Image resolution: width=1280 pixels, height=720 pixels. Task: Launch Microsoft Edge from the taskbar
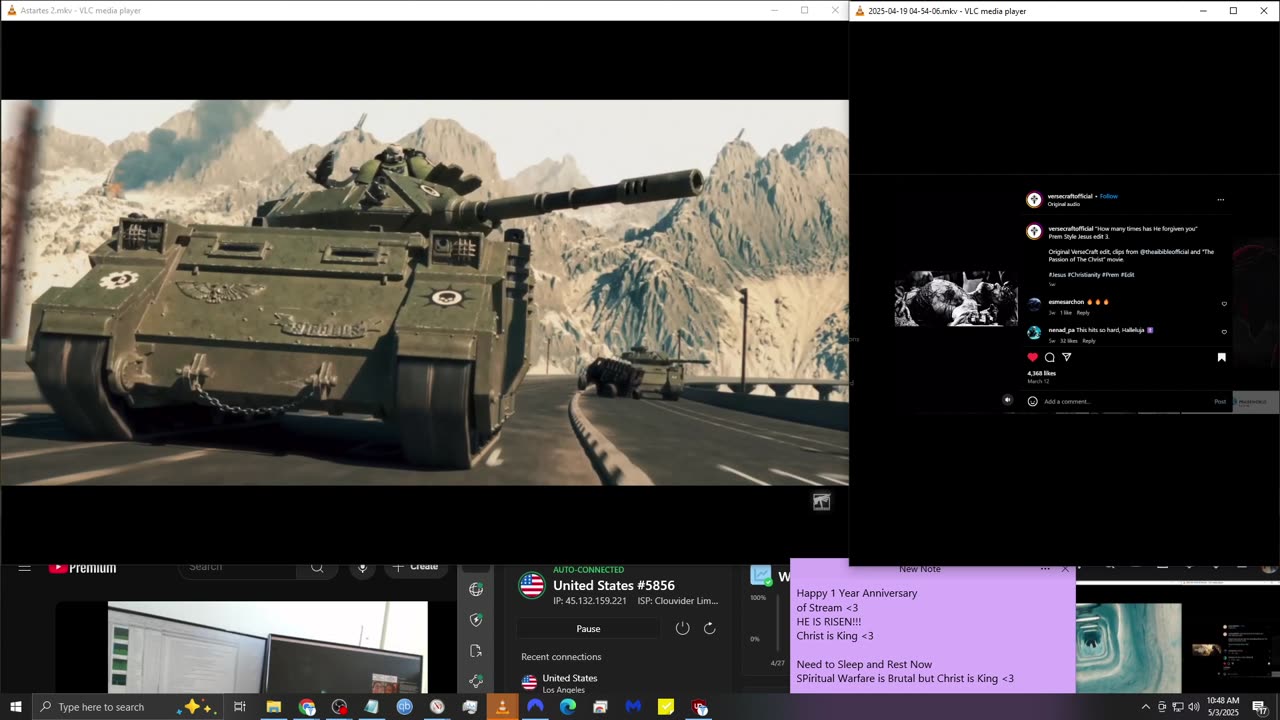click(568, 707)
